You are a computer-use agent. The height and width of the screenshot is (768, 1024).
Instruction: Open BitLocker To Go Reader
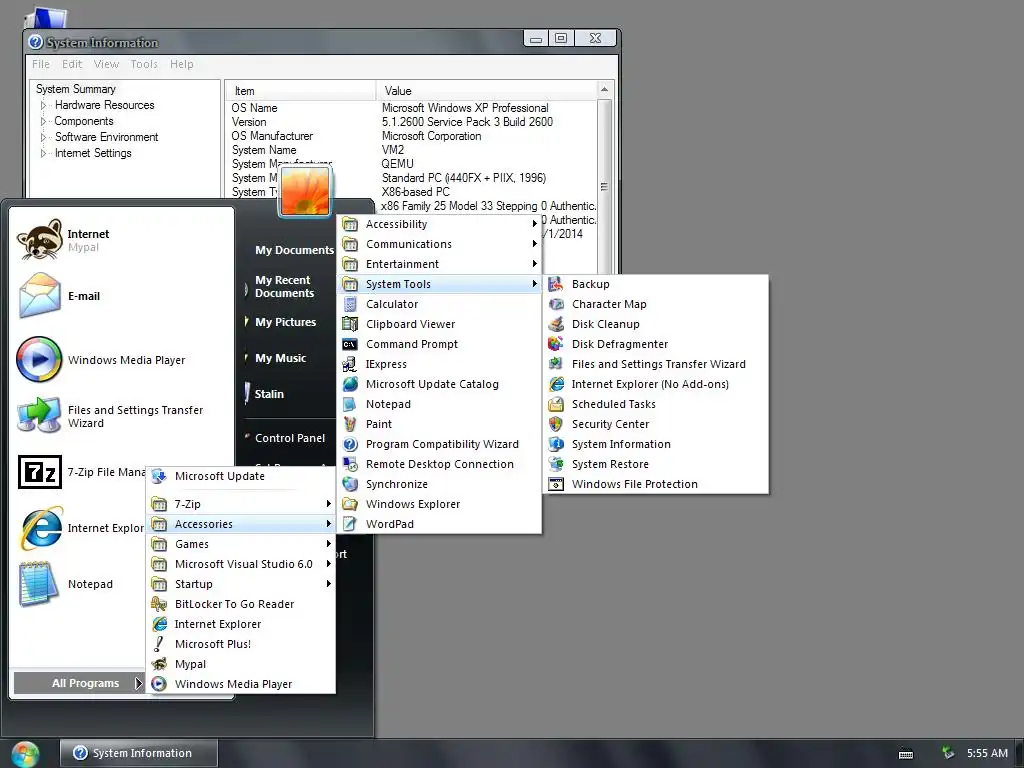click(240, 604)
